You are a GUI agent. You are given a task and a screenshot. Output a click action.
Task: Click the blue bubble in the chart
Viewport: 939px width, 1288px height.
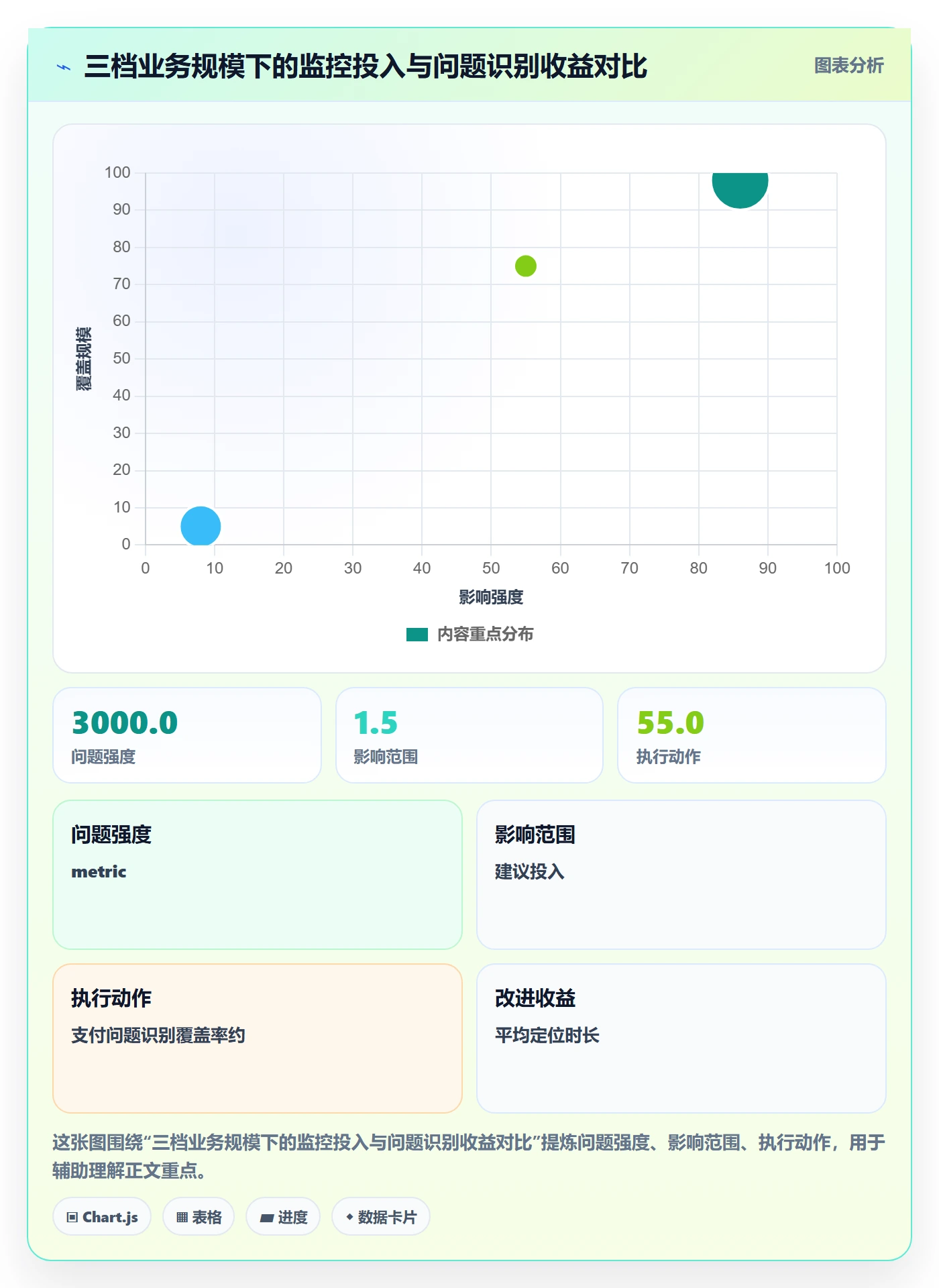tap(201, 526)
